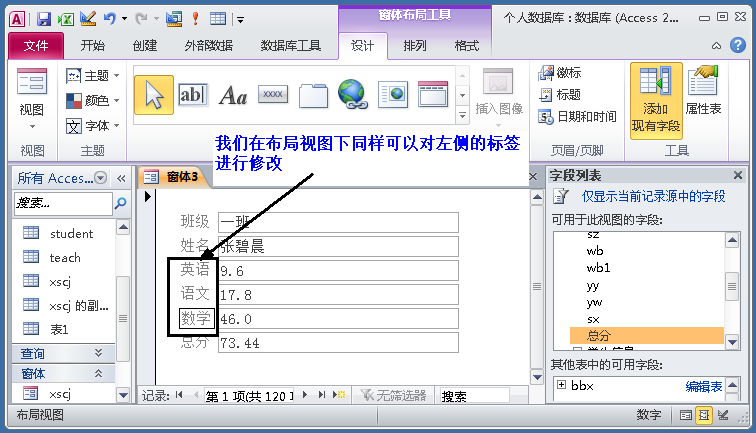Click the Excel export icon in quick access toolbar

(66, 19)
